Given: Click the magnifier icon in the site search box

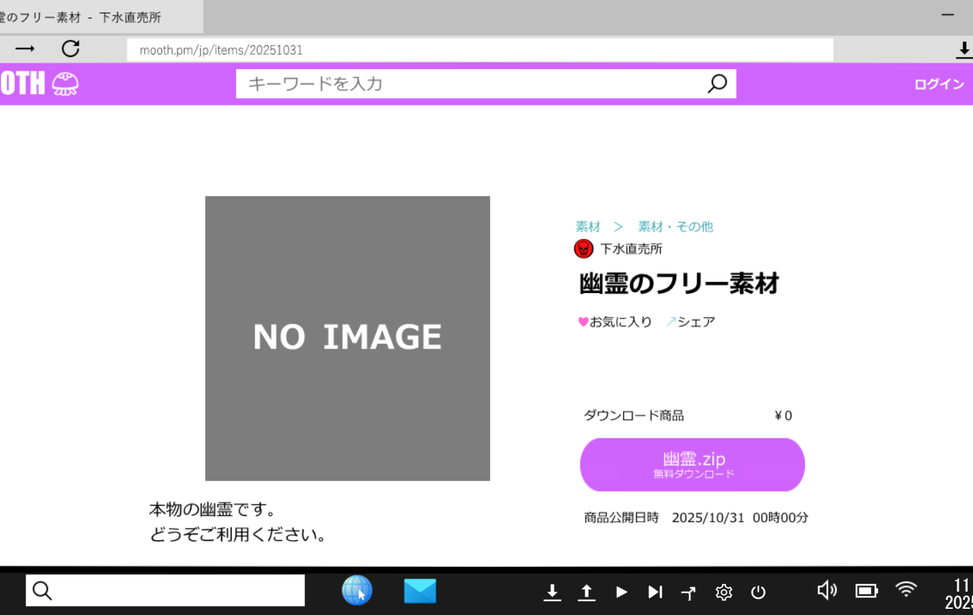Looking at the screenshot, I should [716, 84].
